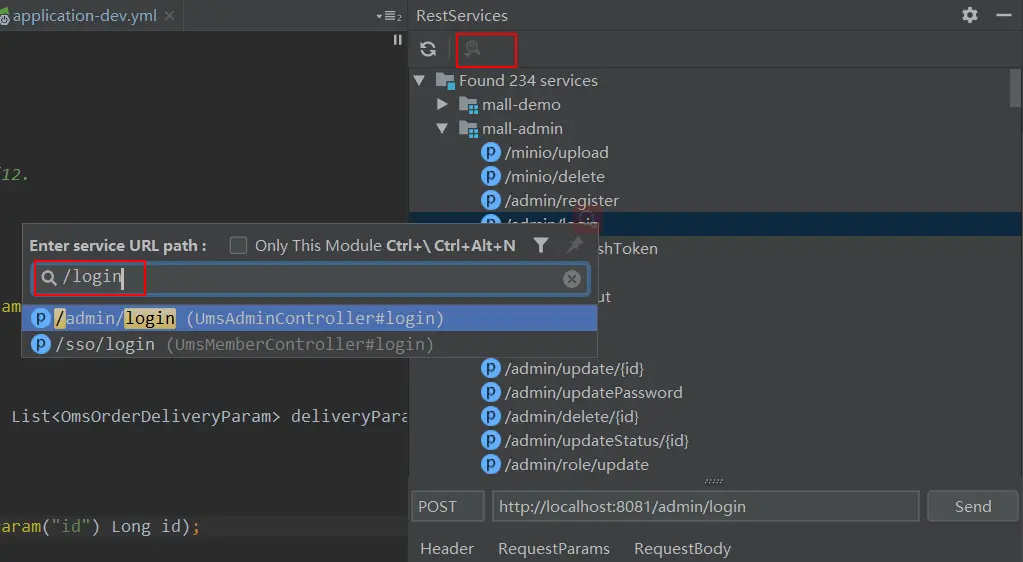Switch to Header tab

447,549
